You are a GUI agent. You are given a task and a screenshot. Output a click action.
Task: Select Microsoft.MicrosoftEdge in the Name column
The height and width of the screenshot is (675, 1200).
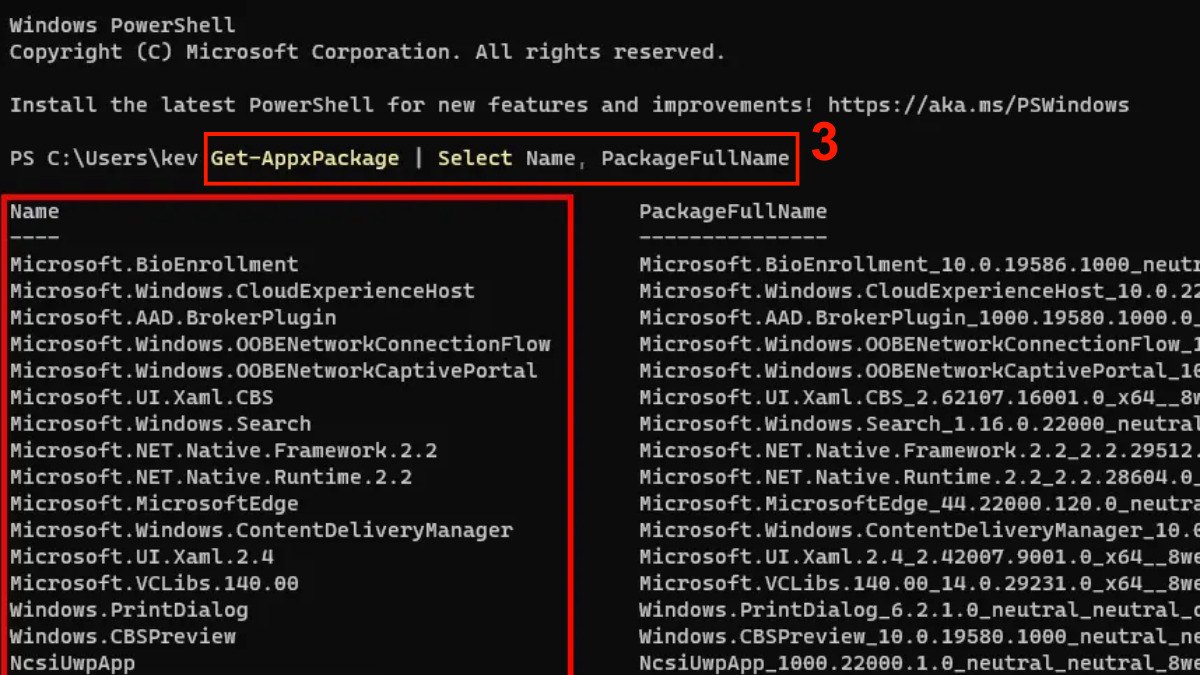(x=154, y=503)
